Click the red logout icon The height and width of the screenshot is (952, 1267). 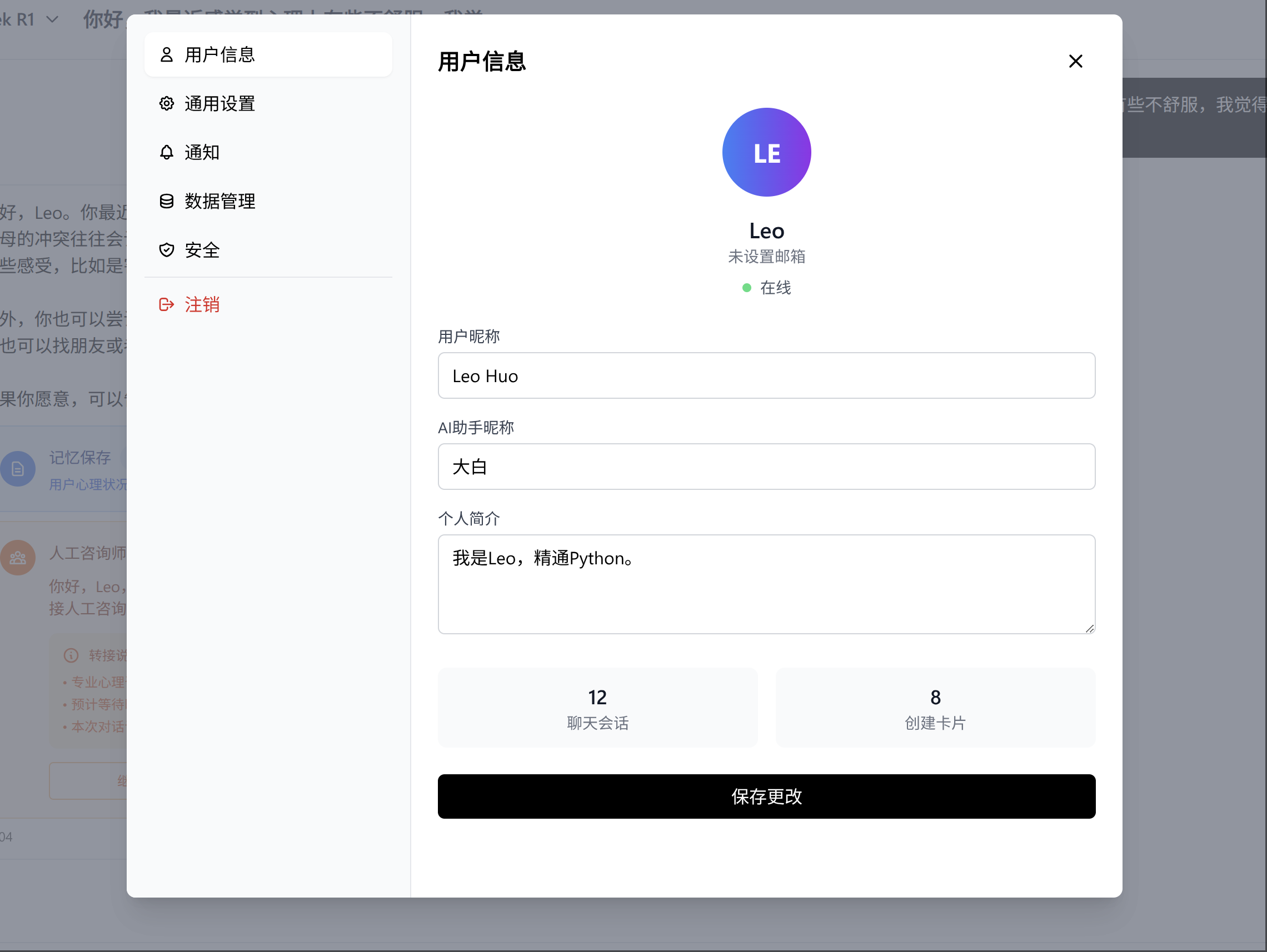coord(166,304)
